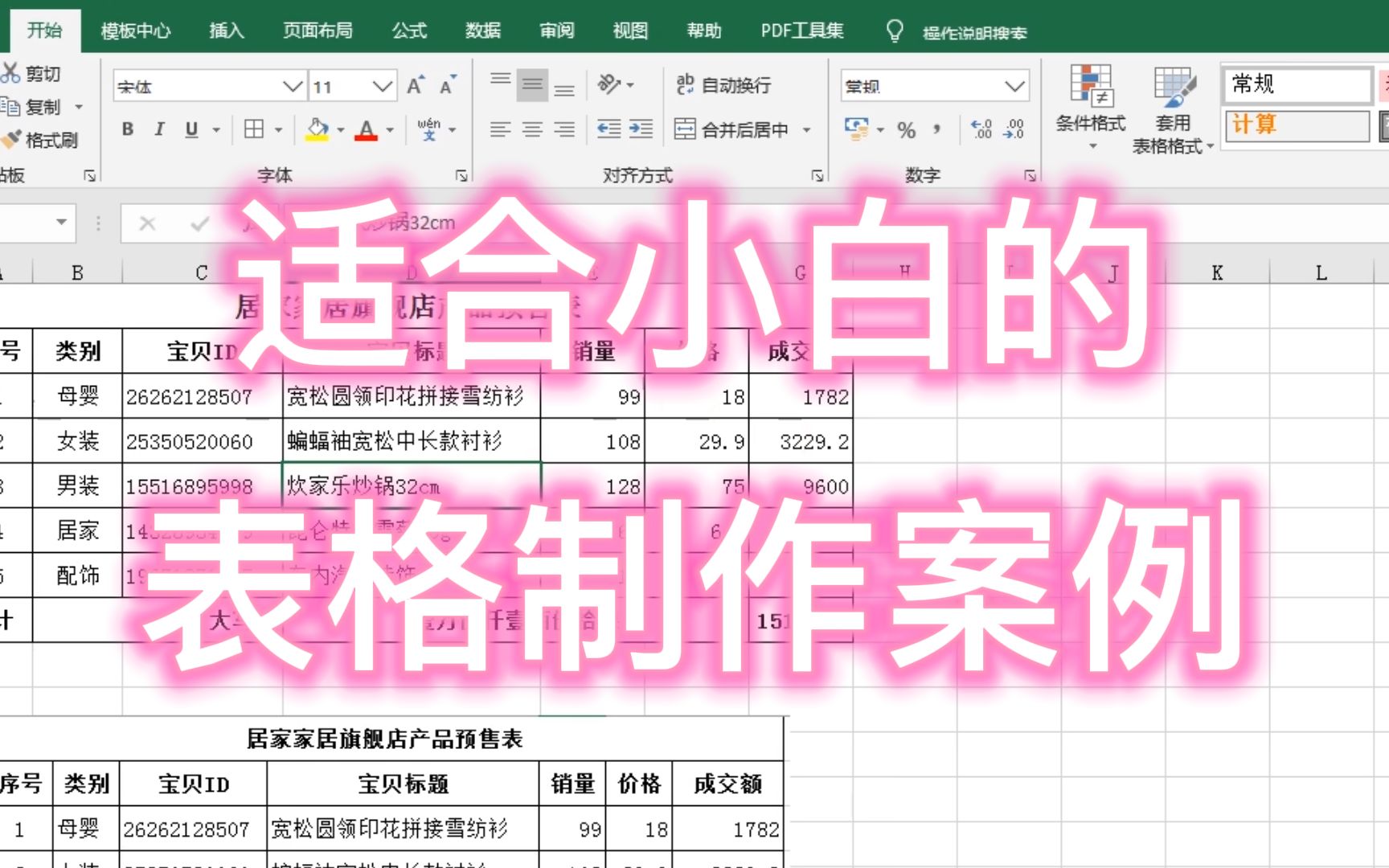Click the Tell Me search box 操作说明搜索
The image size is (1389, 868).
(974, 32)
